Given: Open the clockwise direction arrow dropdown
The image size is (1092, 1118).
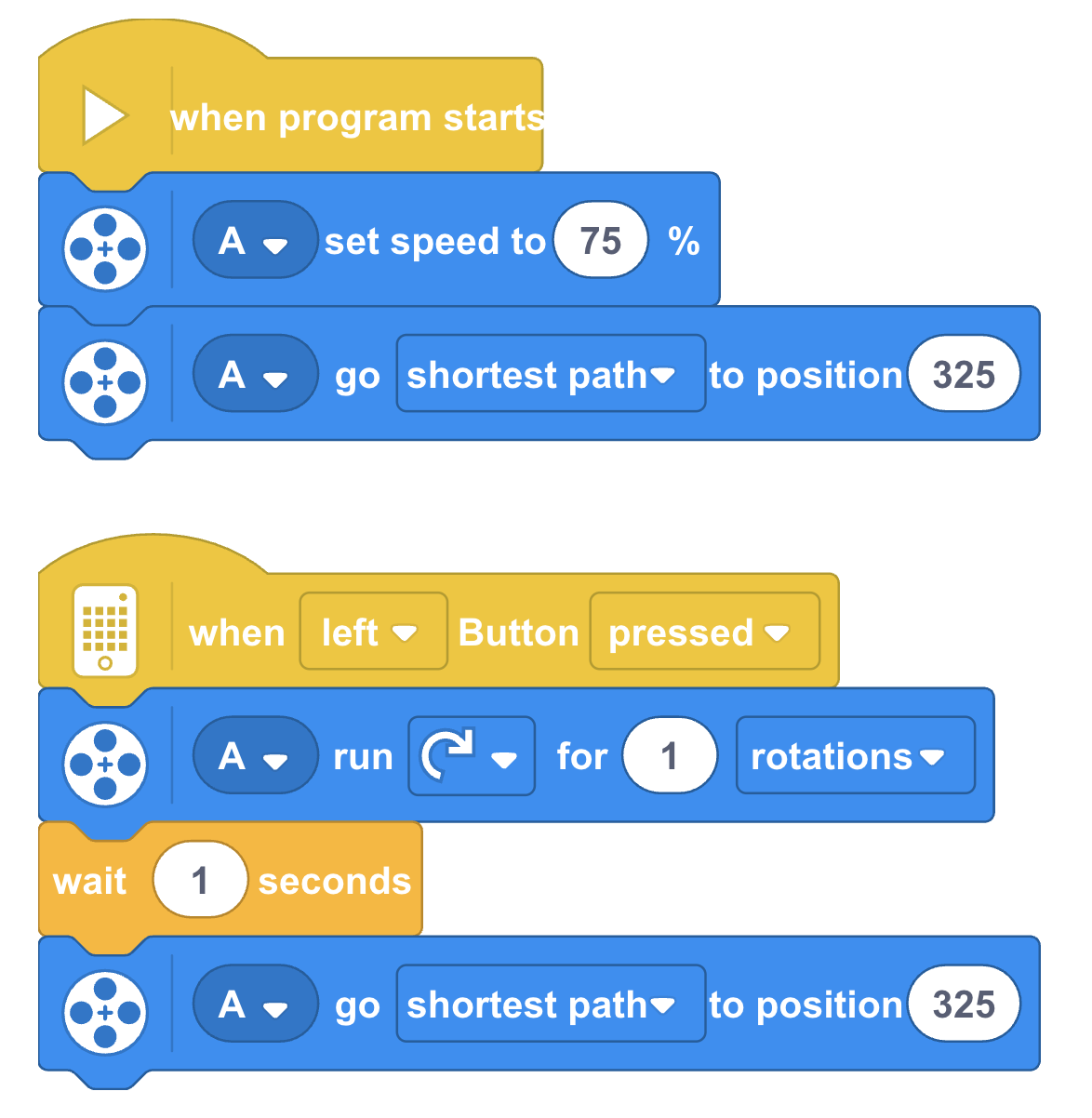Looking at the screenshot, I should [x=472, y=755].
